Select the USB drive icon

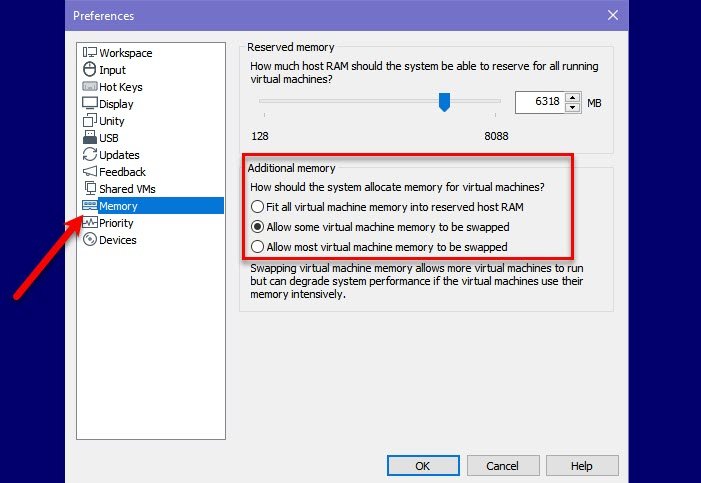coord(89,138)
